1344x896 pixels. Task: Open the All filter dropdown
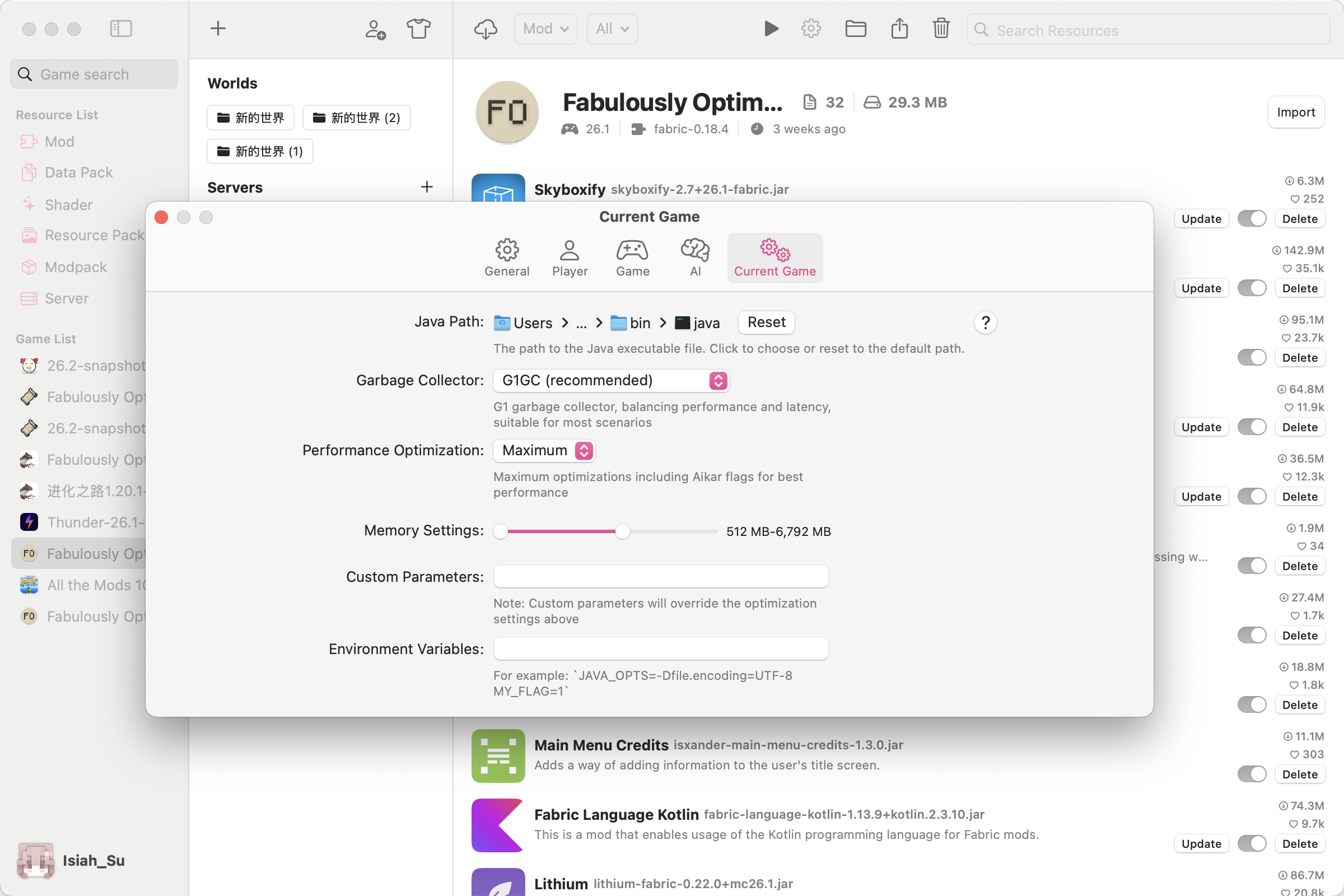(x=612, y=29)
